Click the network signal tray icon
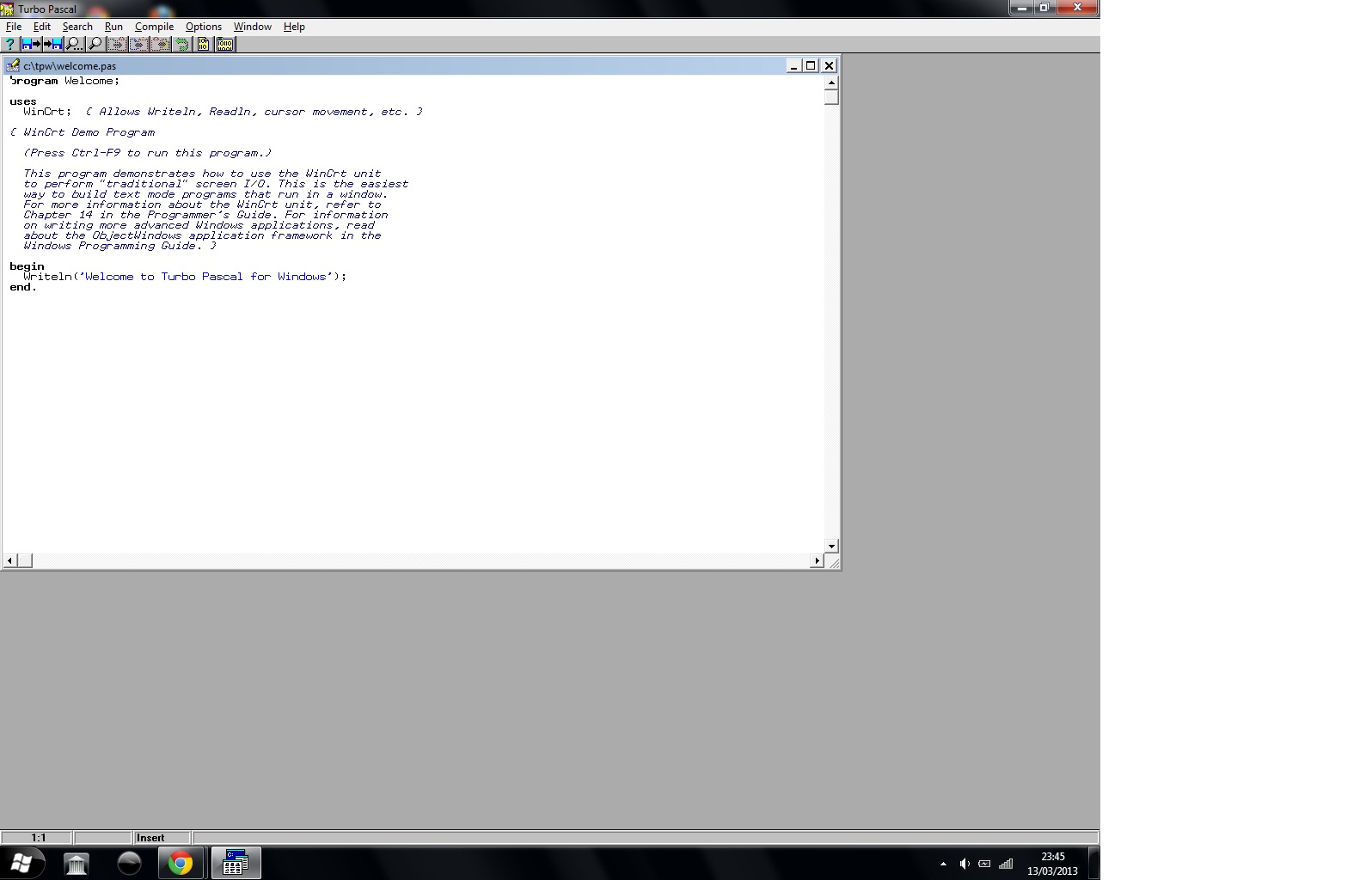 coord(1006,864)
